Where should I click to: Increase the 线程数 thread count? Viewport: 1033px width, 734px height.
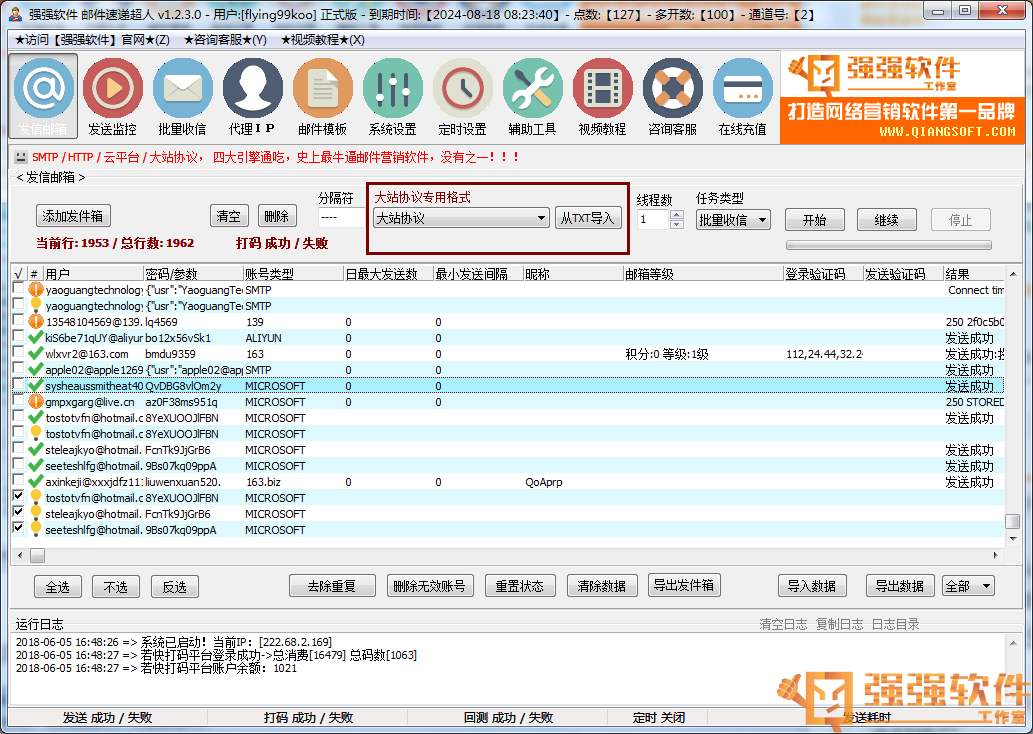tap(677, 215)
